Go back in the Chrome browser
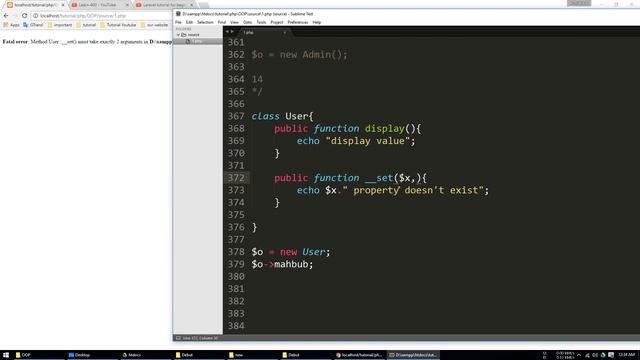Viewport: 640px width, 360px height. click(x=6, y=16)
